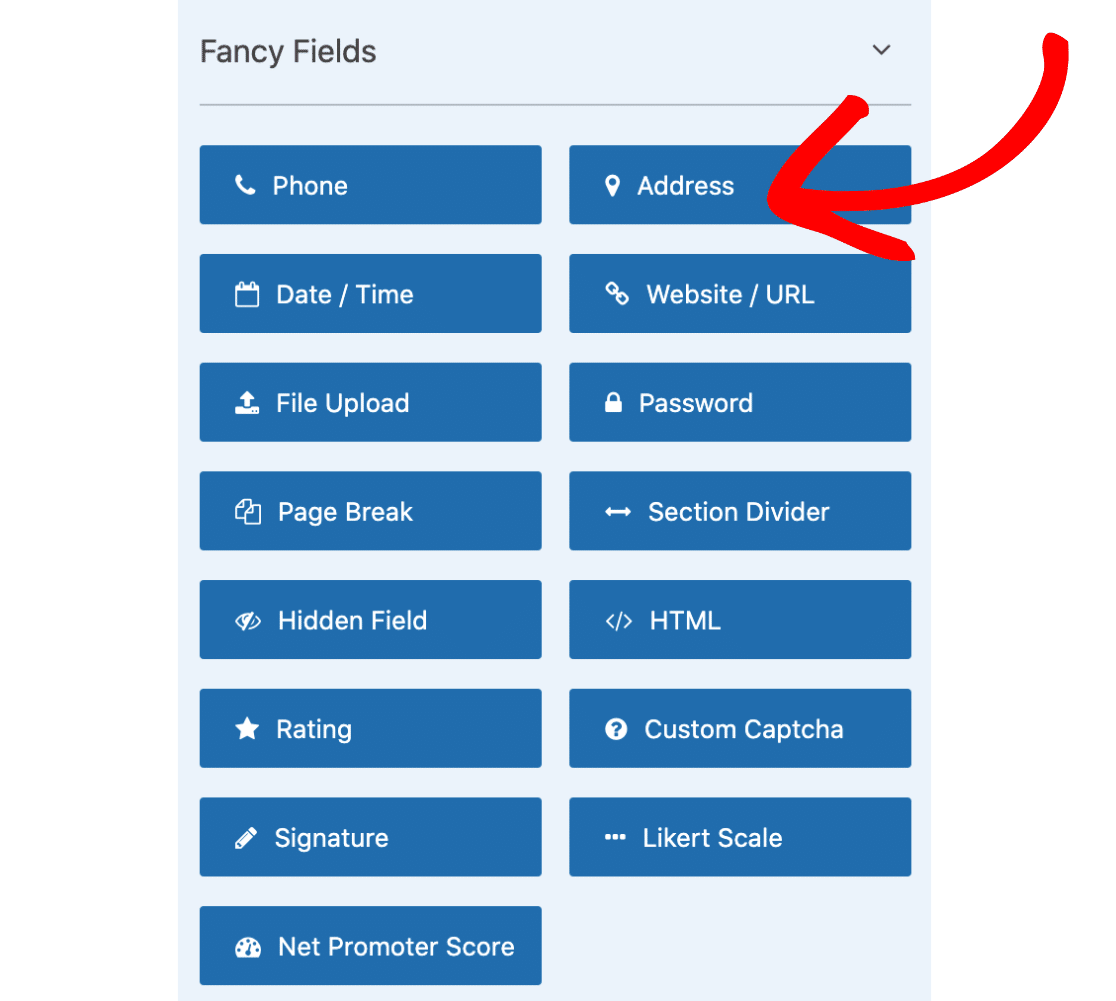
Task: Select the map pin icon for Address
Action: pyautogui.click(x=613, y=185)
